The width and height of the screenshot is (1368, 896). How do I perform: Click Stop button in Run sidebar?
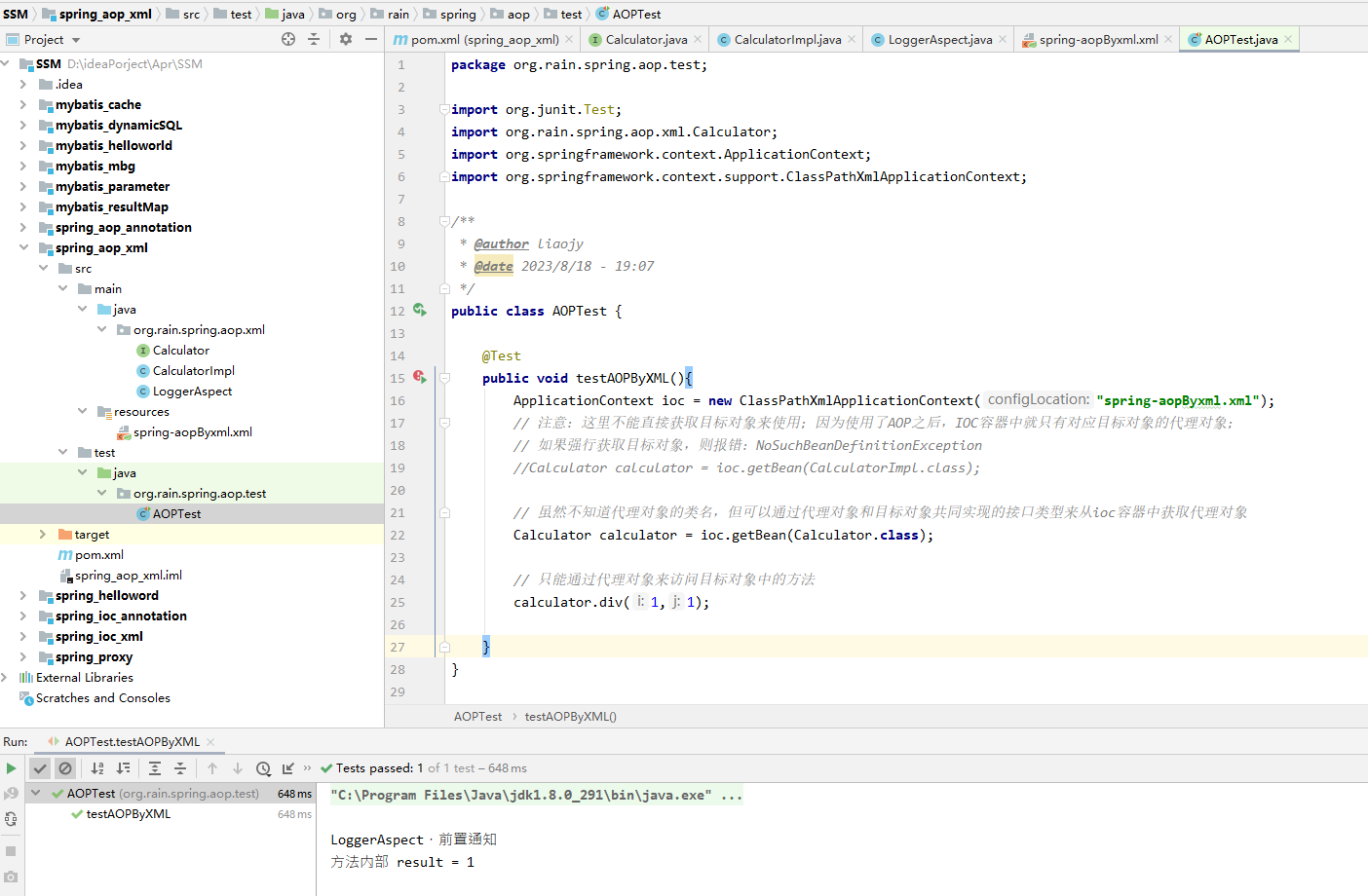click(11, 851)
